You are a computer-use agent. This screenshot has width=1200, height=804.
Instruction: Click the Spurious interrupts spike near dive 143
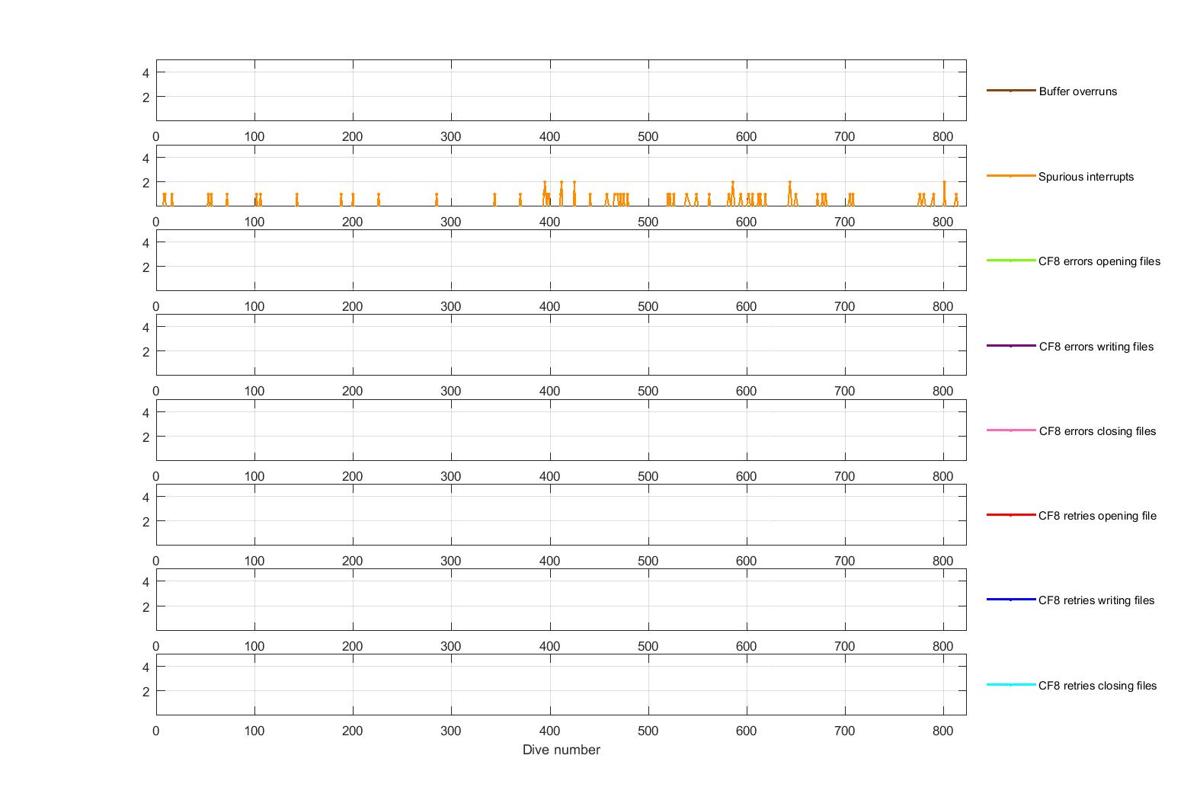[297, 199]
